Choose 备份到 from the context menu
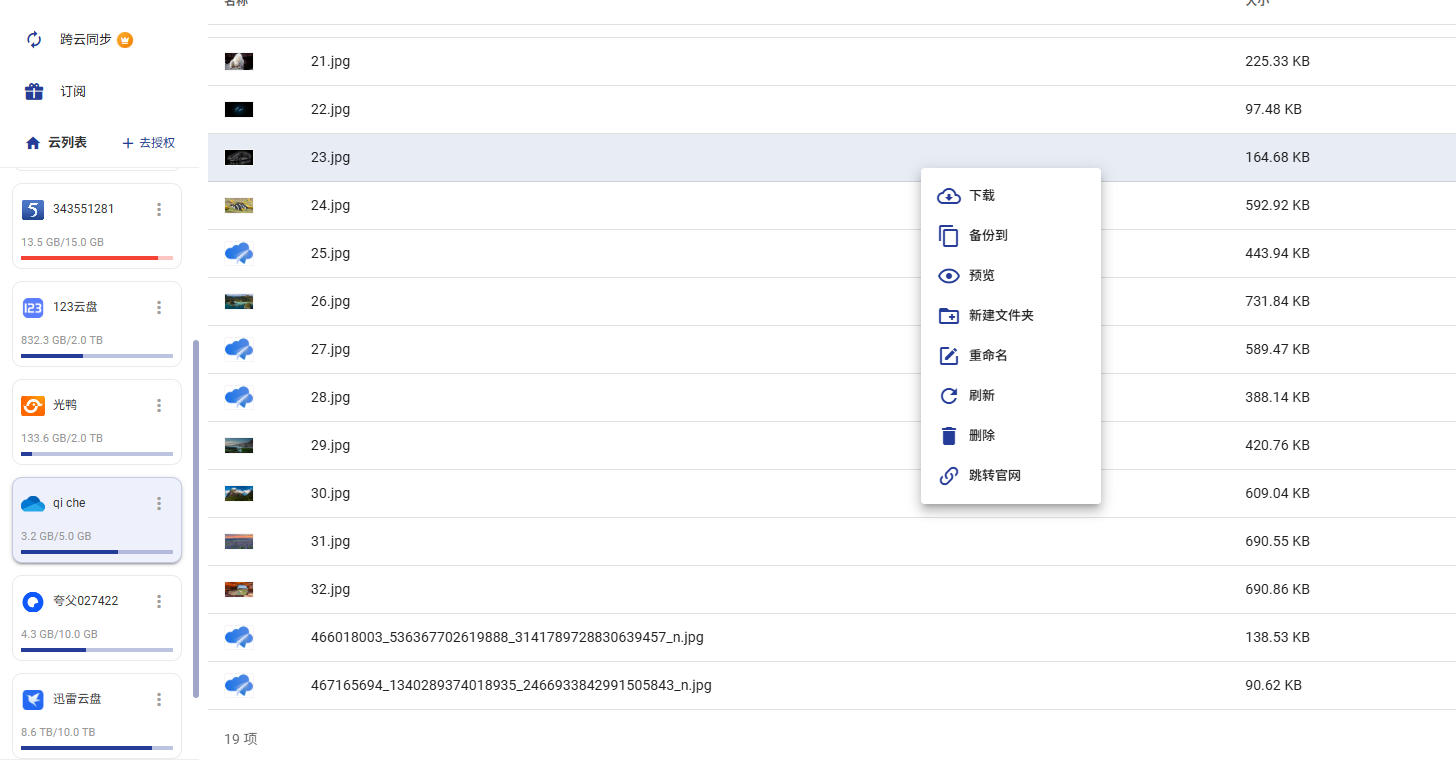Image resolution: width=1456 pixels, height=776 pixels. tap(1011, 236)
